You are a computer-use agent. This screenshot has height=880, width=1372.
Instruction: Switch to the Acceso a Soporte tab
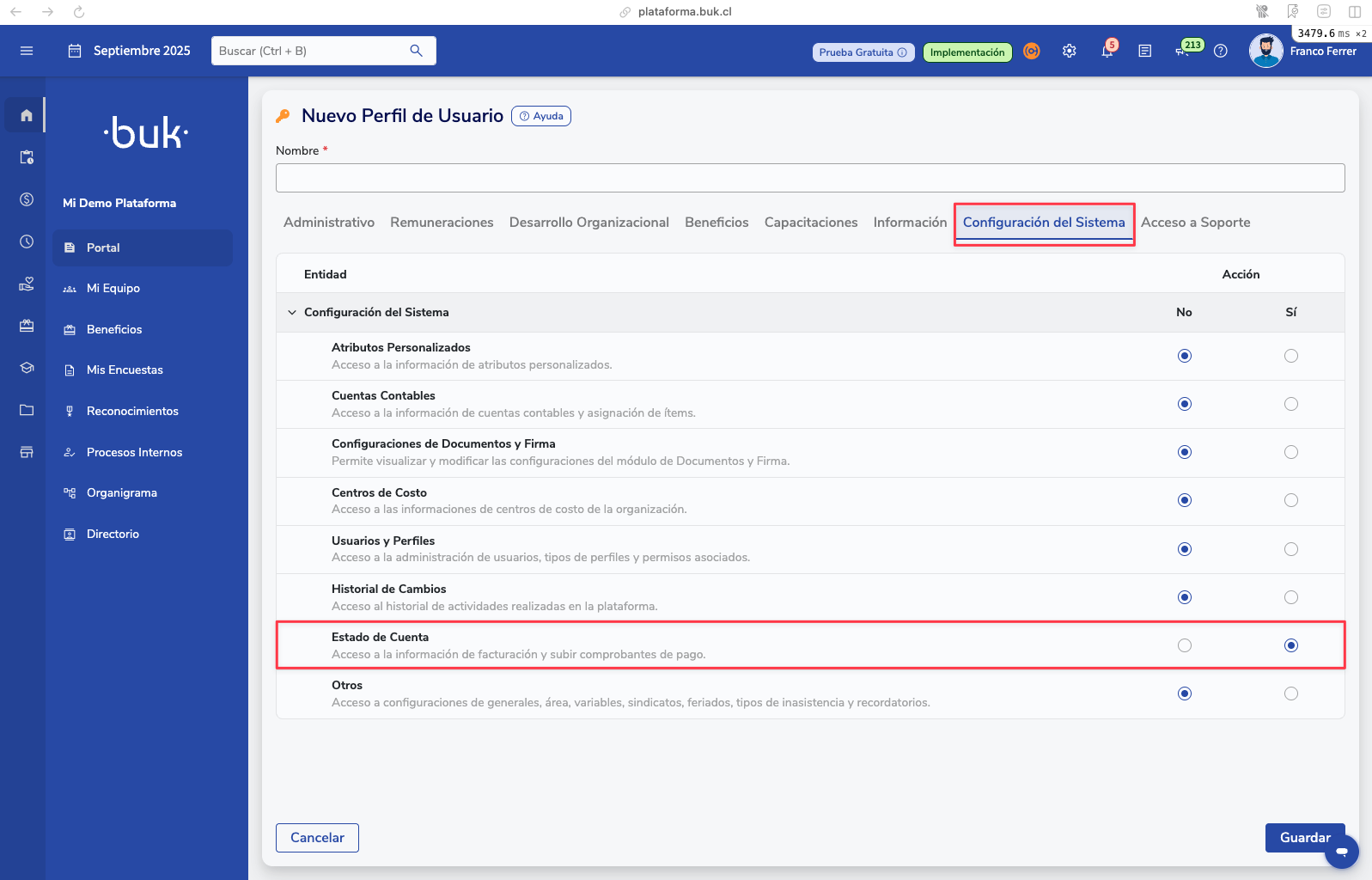pyautogui.click(x=1195, y=223)
